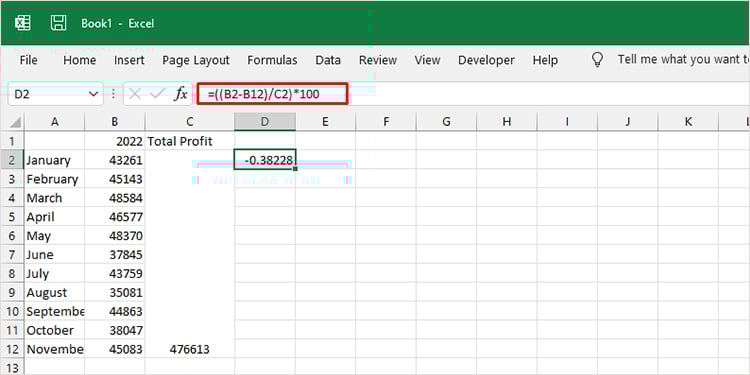
Task: Click the Insert Function fx icon
Action: [180, 94]
